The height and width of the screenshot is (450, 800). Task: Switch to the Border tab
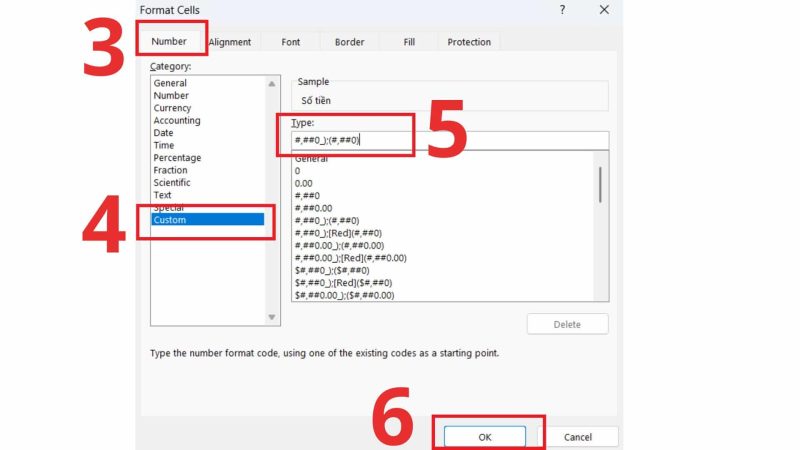(349, 42)
